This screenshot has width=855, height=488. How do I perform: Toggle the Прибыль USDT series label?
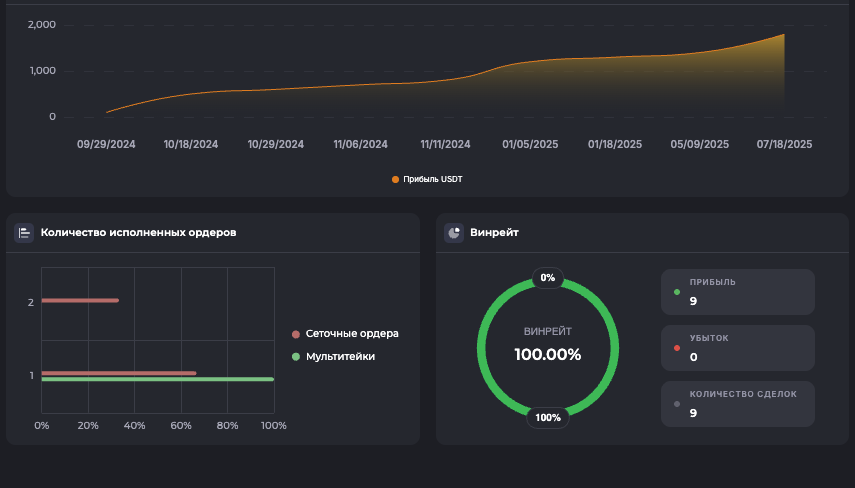click(x=433, y=180)
